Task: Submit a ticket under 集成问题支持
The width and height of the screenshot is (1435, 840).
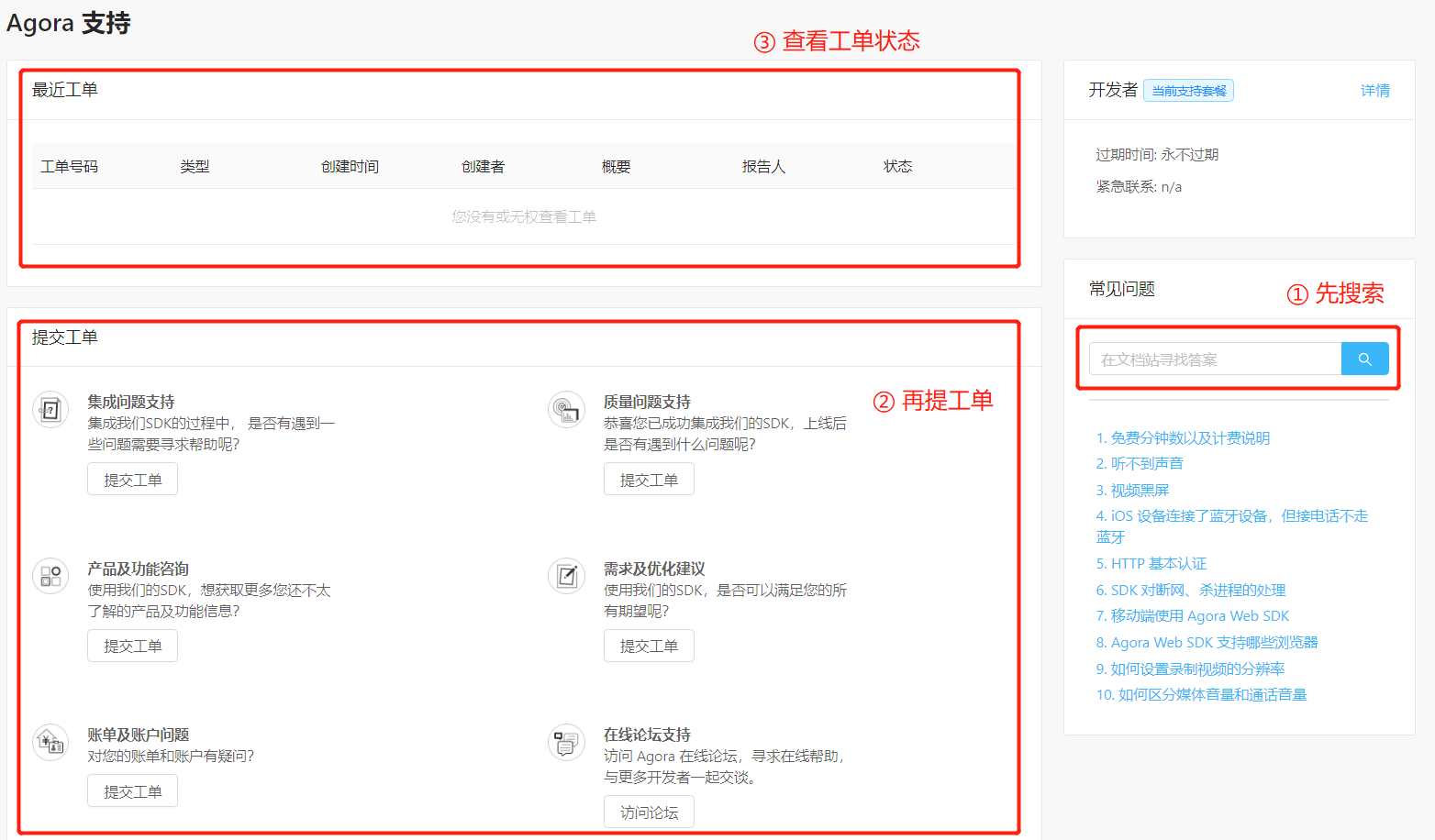Action: (x=132, y=480)
